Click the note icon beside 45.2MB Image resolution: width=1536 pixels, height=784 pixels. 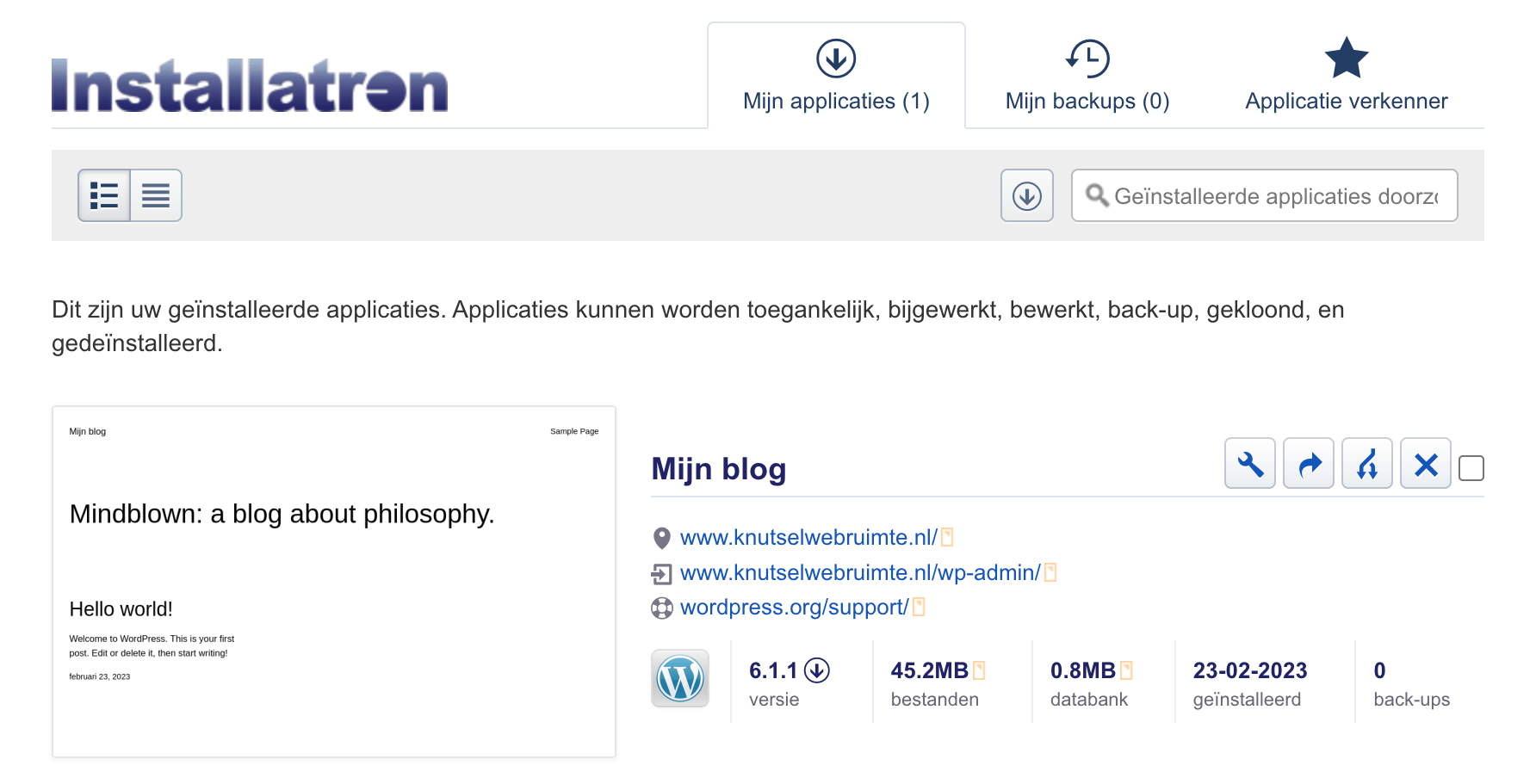coord(979,670)
